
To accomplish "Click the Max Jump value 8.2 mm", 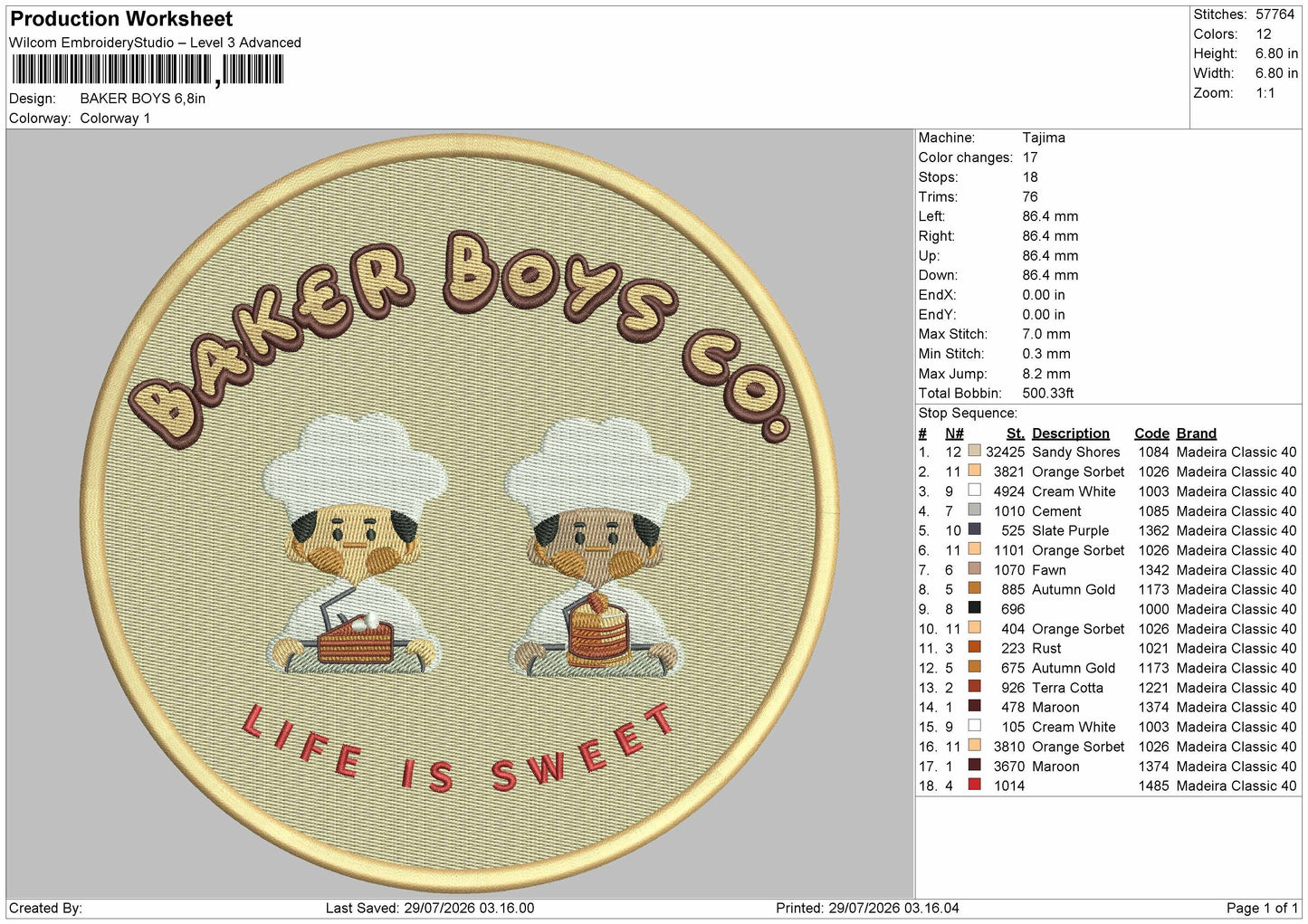I will 1046,374.
